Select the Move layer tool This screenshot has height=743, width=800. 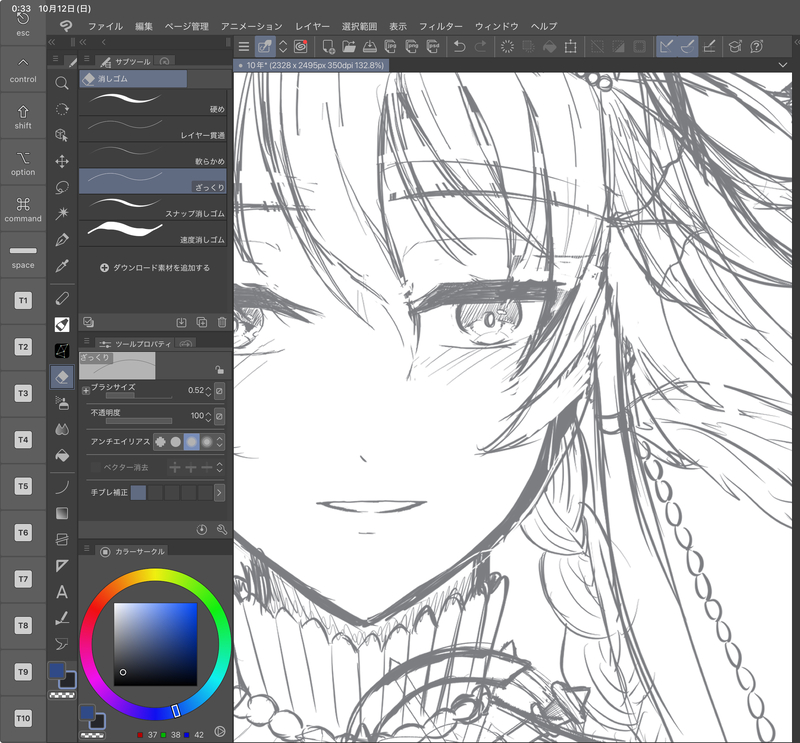point(62,161)
